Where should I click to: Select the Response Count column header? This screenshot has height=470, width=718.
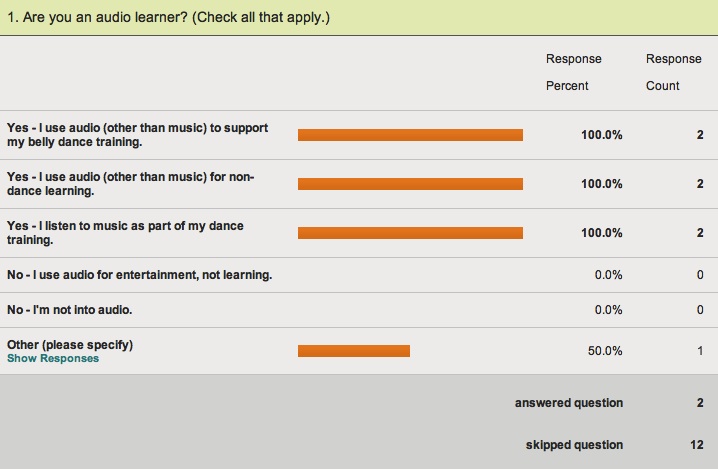[x=674, y=72]
